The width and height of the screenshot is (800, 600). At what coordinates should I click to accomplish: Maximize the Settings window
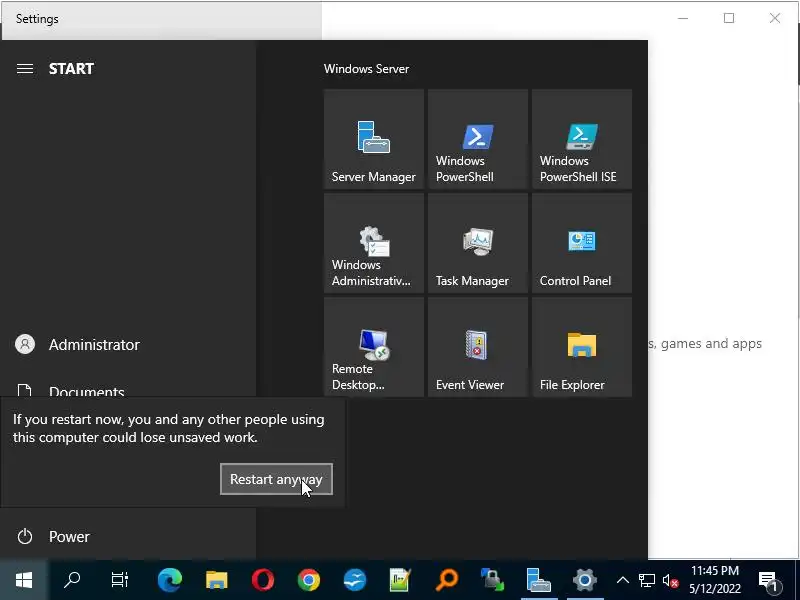729,18
